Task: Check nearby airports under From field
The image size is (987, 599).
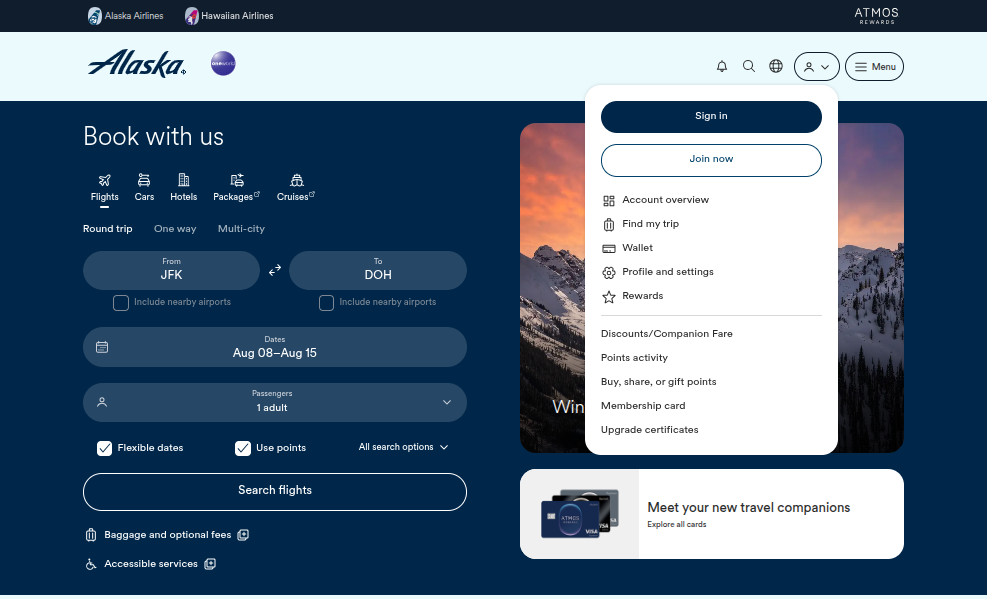Action: click(x=121, y=303)
